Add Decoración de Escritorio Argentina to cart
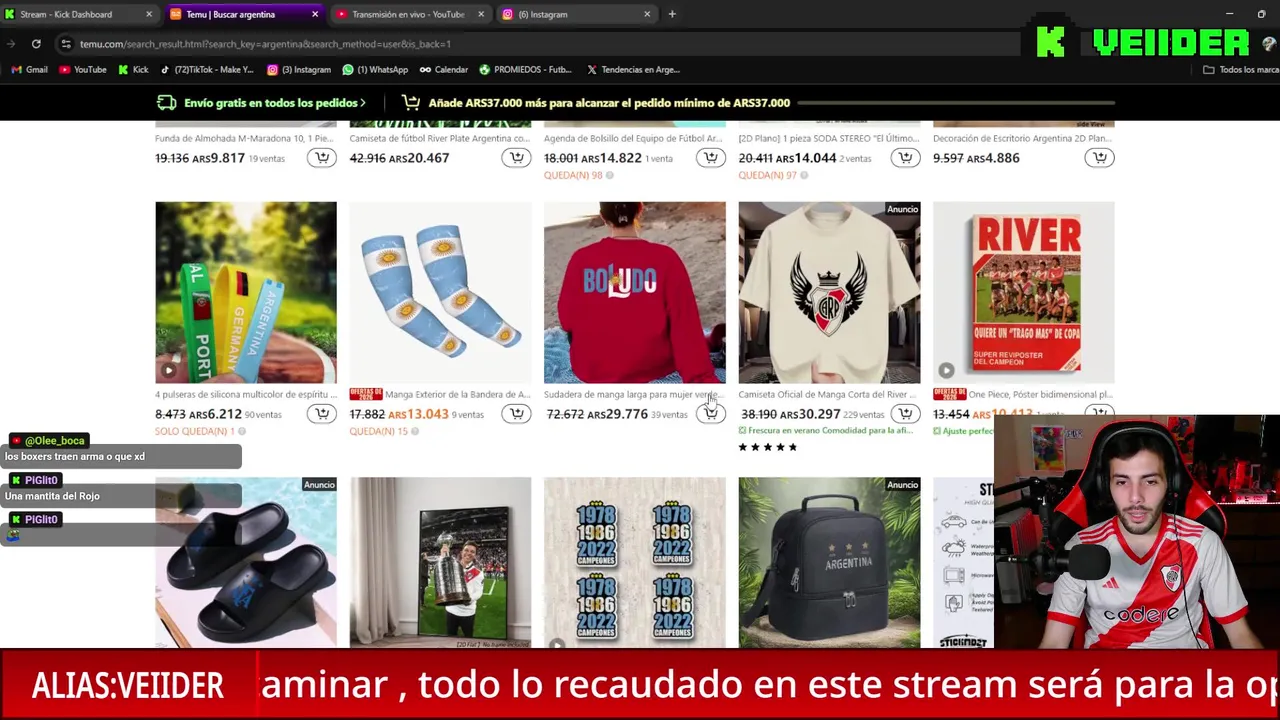Viewport: 1280px width, 720px height. (x=1100, y=158)
